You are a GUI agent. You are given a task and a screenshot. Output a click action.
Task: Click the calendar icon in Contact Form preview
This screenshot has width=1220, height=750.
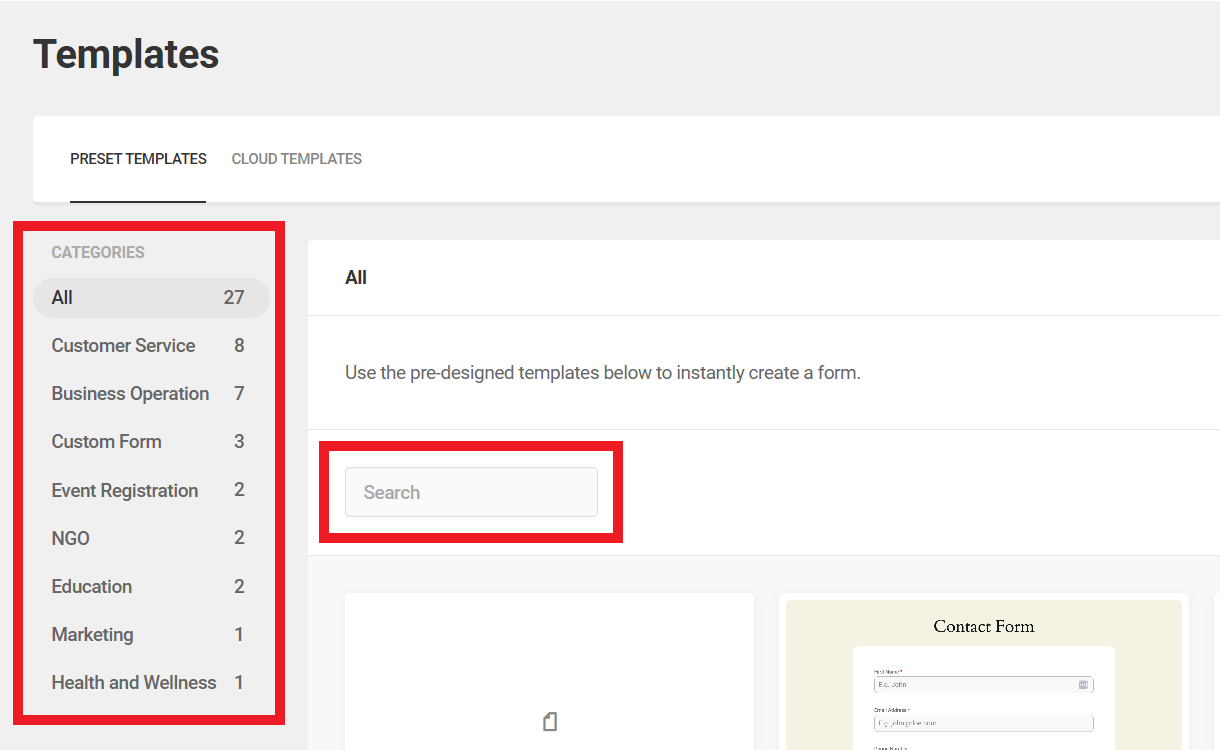1083,685
